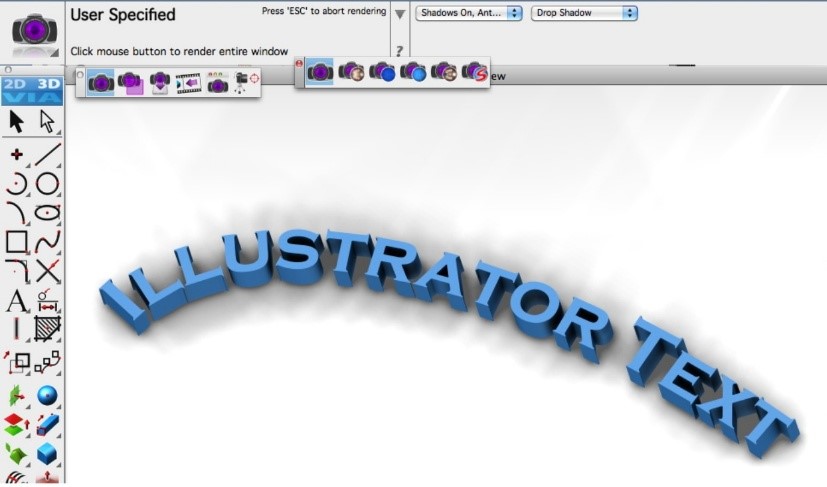Viewport: 827px width, 487px height.
Task: Choose the camera with tan sphere render mode
Action: 351,72
